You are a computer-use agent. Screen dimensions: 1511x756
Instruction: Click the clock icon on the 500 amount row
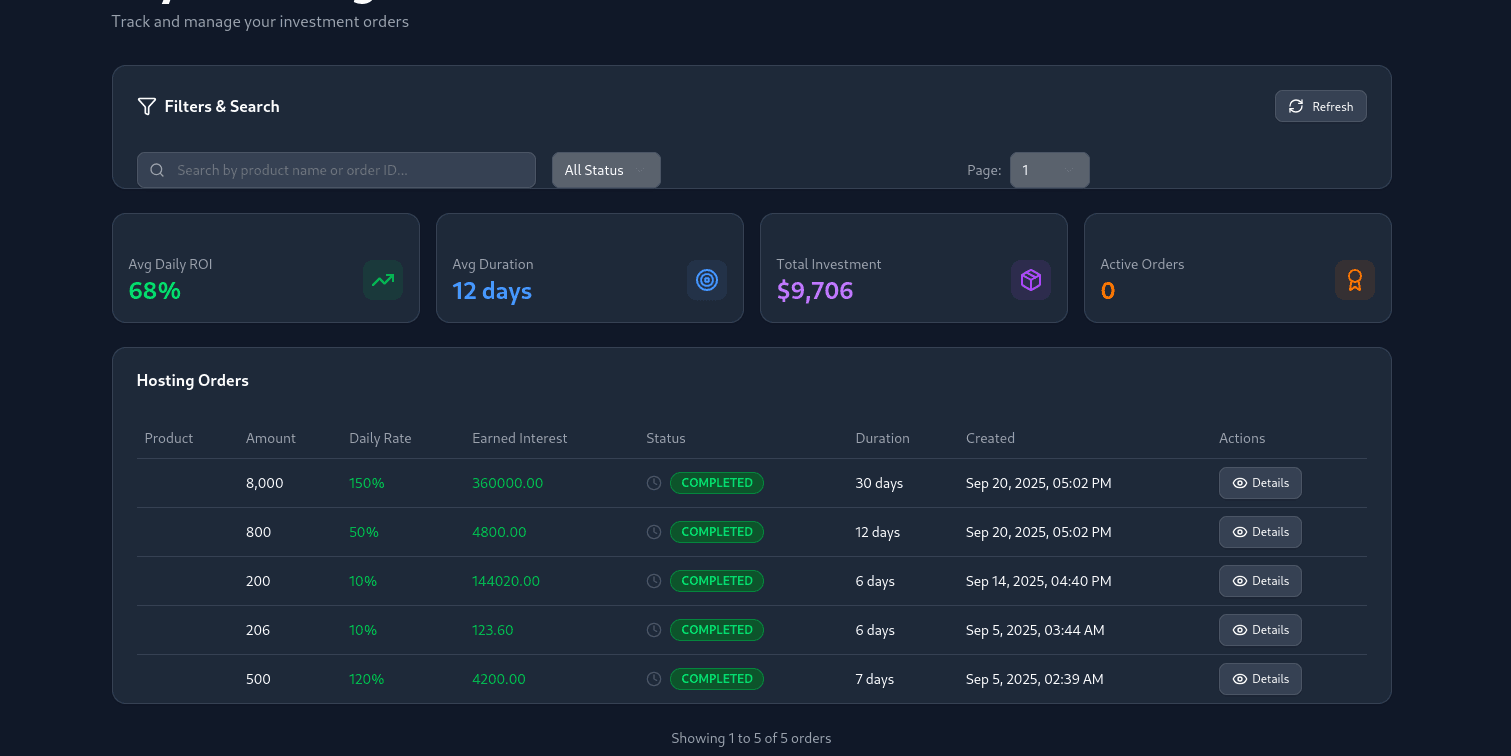pos(653,678)
